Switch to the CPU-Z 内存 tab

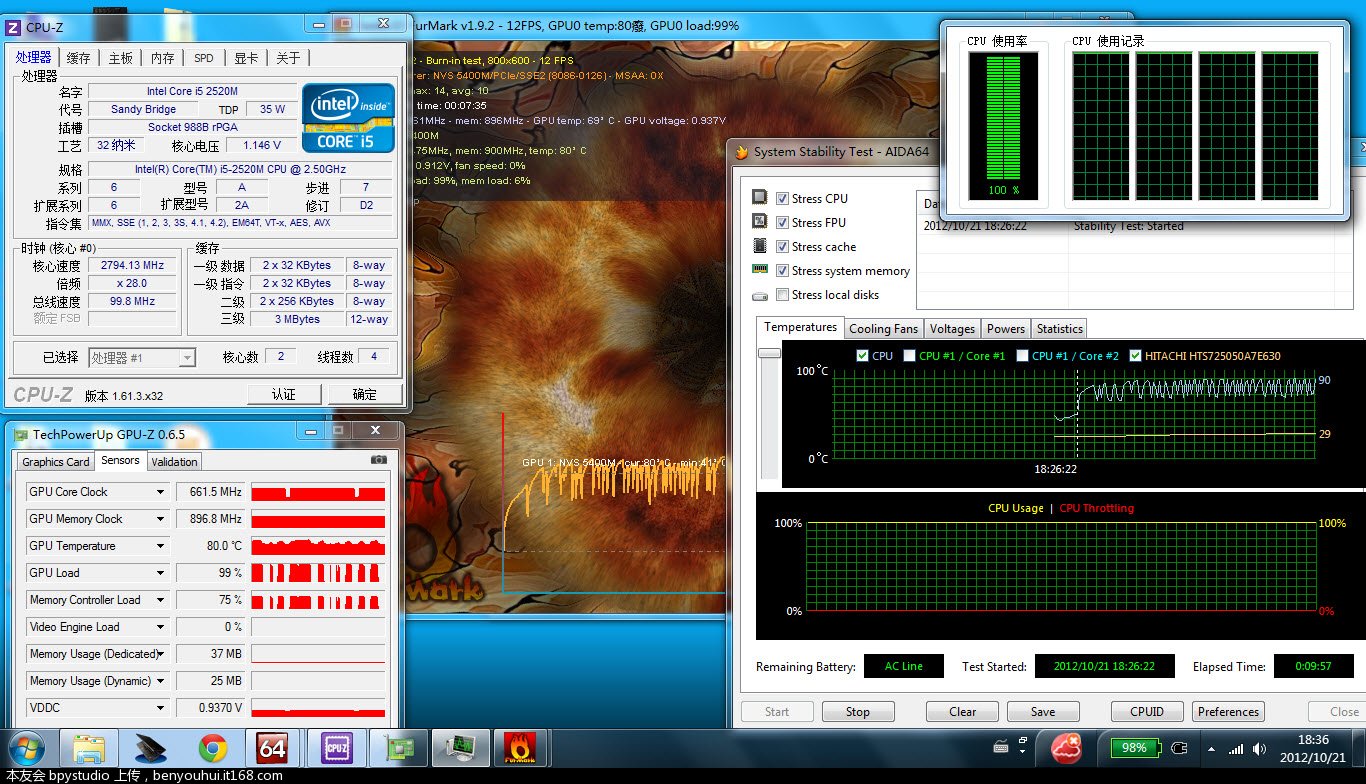click(162, 58)
